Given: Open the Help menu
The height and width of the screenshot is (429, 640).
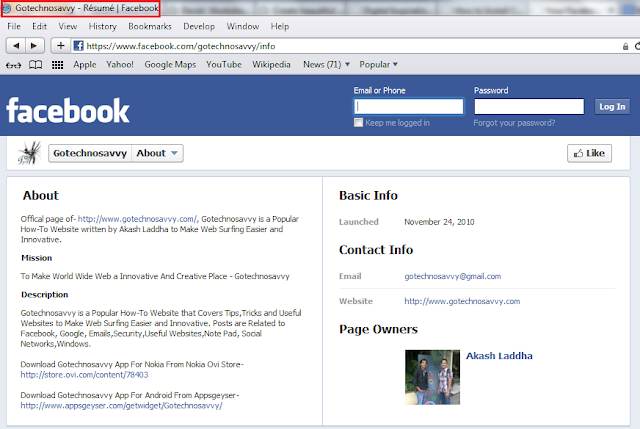Looking at the screenshot, I should [x=280, y=27].
